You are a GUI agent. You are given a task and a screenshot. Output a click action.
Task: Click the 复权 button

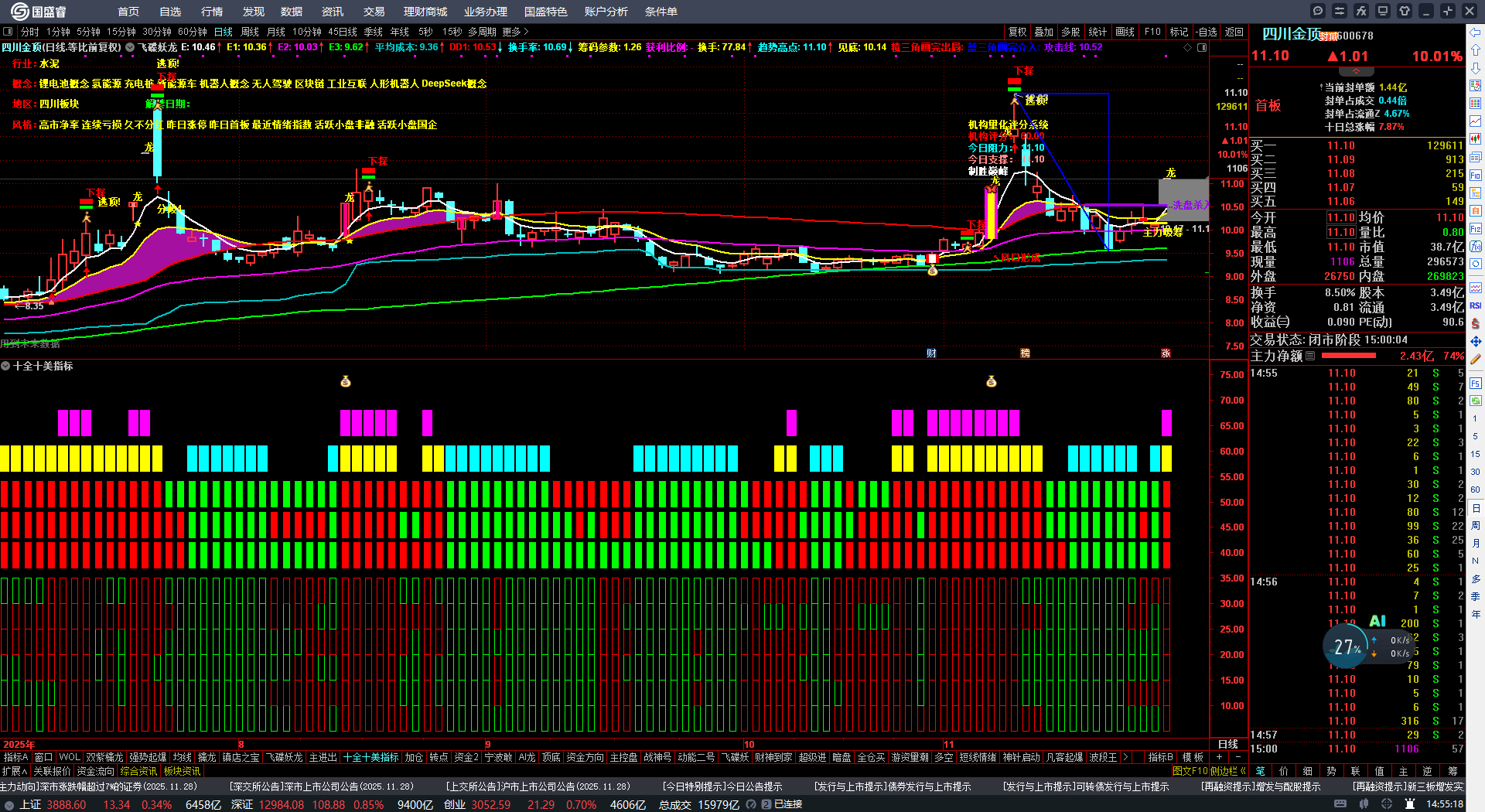[1018, 32]
